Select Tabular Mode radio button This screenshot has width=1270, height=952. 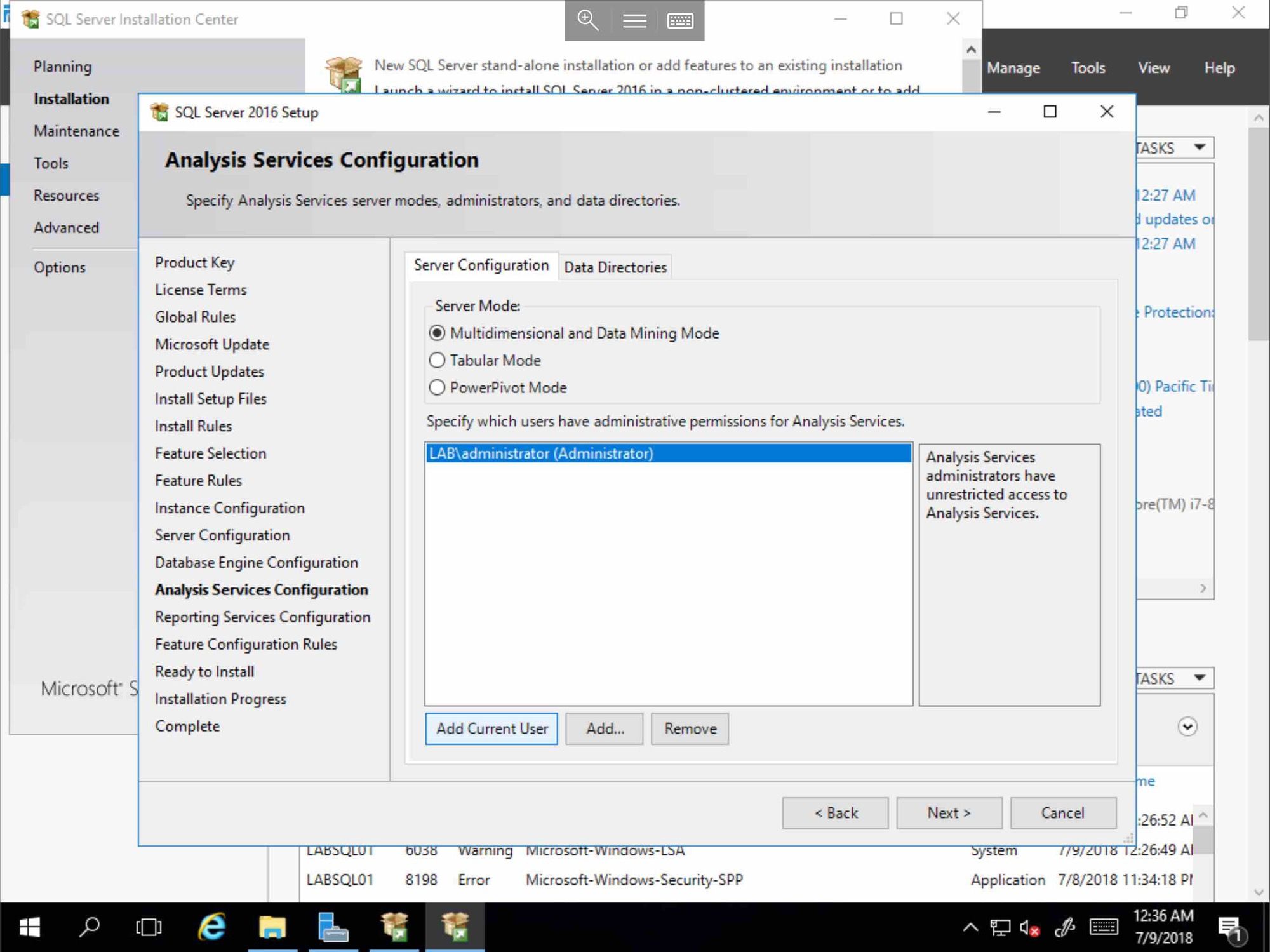436,360
